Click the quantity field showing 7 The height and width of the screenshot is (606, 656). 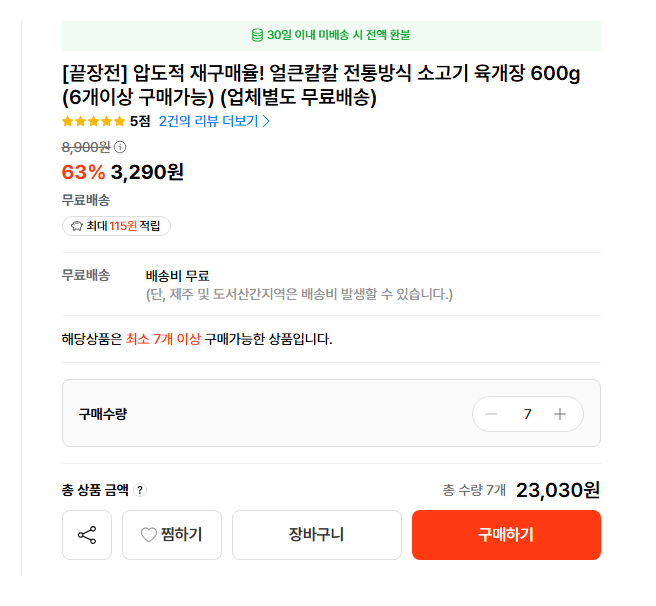(x=527, y=414)
